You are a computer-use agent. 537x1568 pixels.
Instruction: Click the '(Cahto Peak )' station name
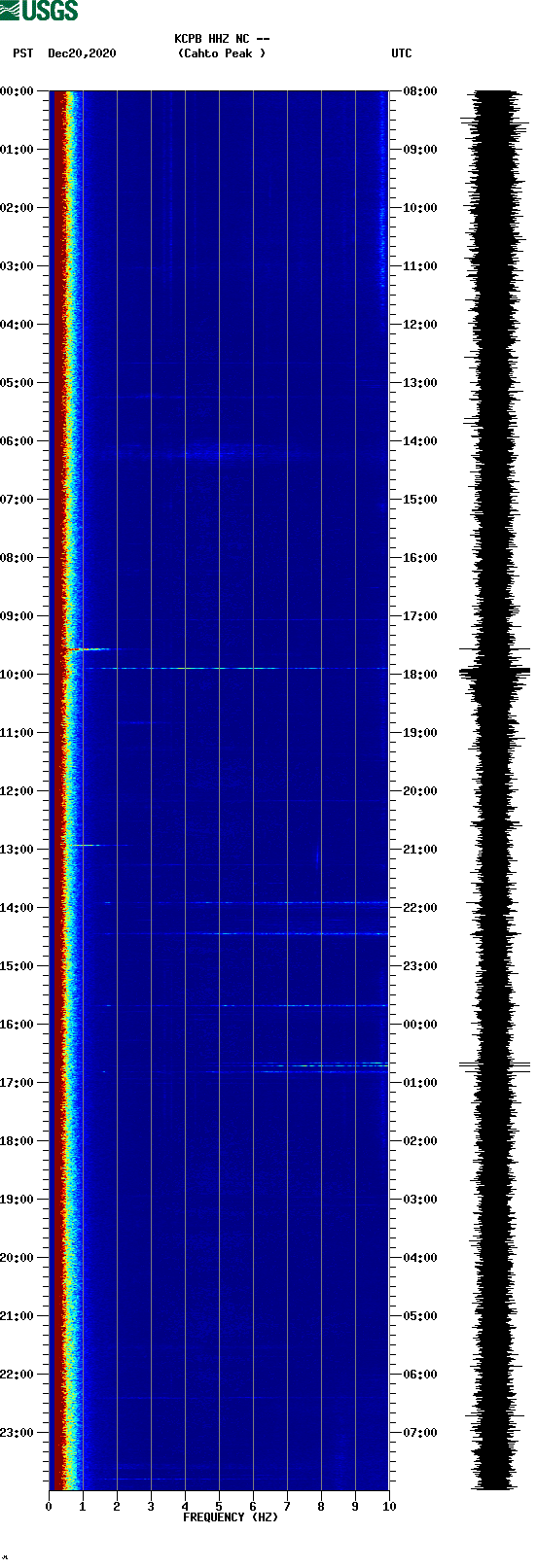[x=222, y=53]
